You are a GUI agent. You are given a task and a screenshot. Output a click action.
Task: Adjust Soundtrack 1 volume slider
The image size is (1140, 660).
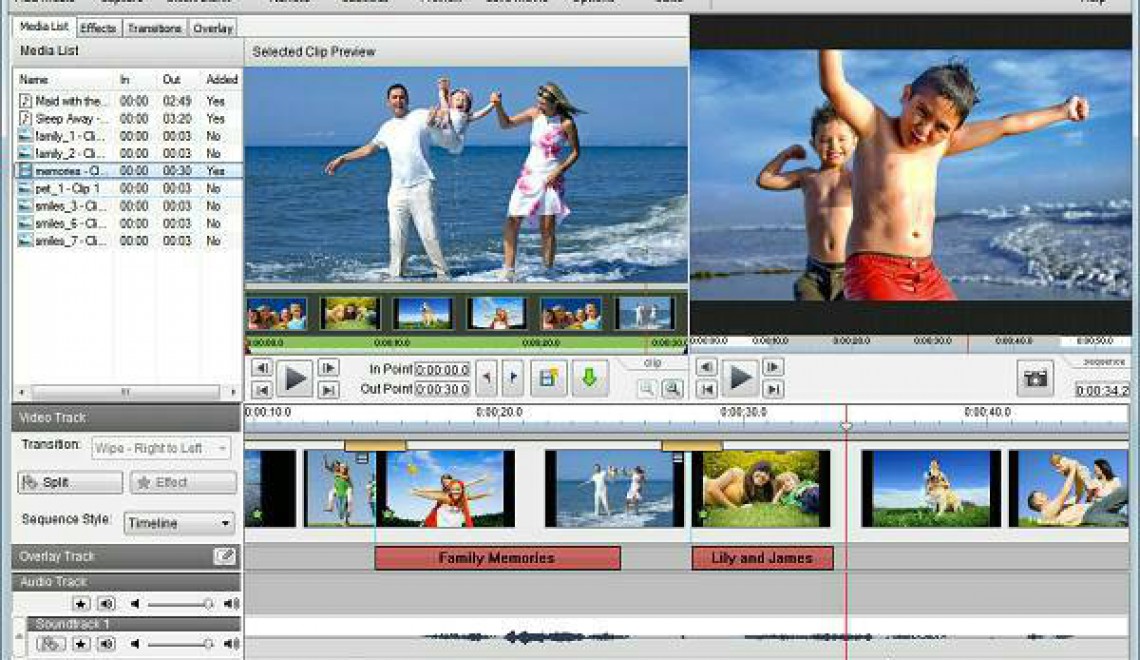[x=179, y=644]
